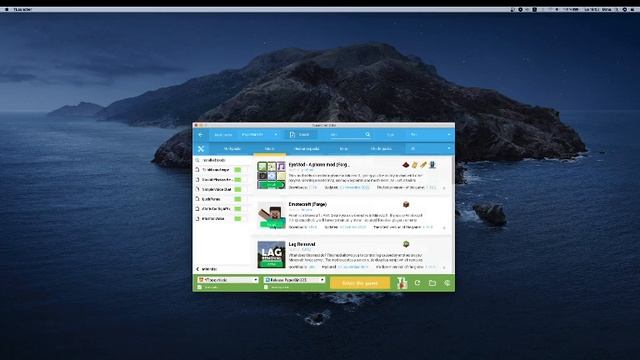Toggle the first installed mod's green switch

tap(238, 170)
